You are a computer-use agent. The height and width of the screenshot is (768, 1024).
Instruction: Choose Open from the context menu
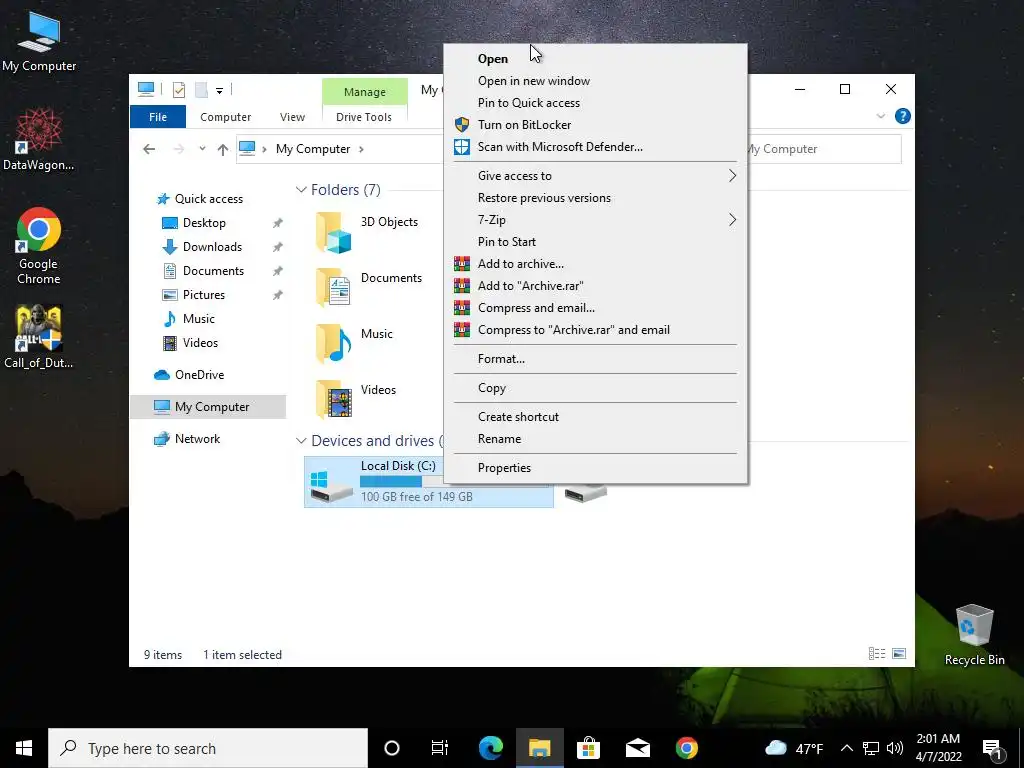coord(596,59)
